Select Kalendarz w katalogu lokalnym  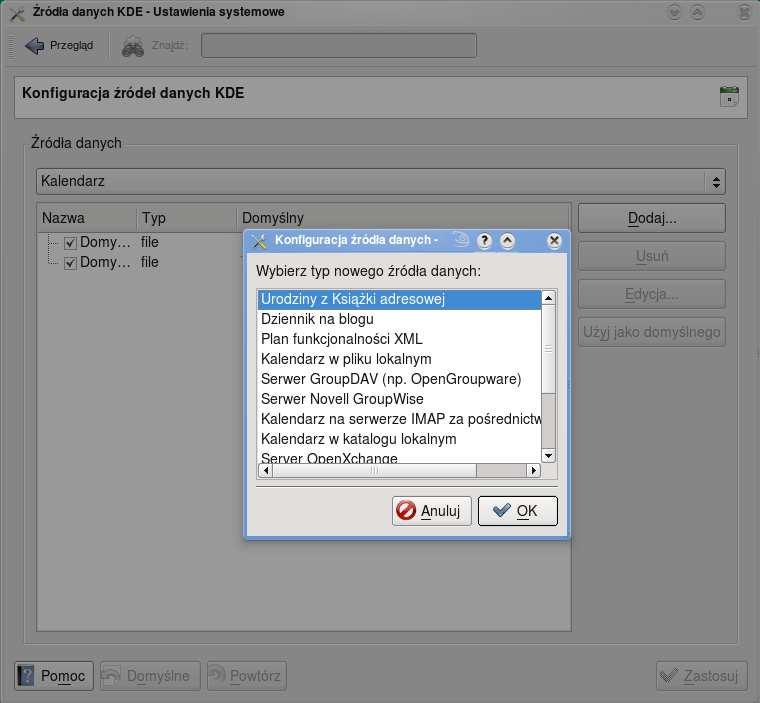pos(399,439)
